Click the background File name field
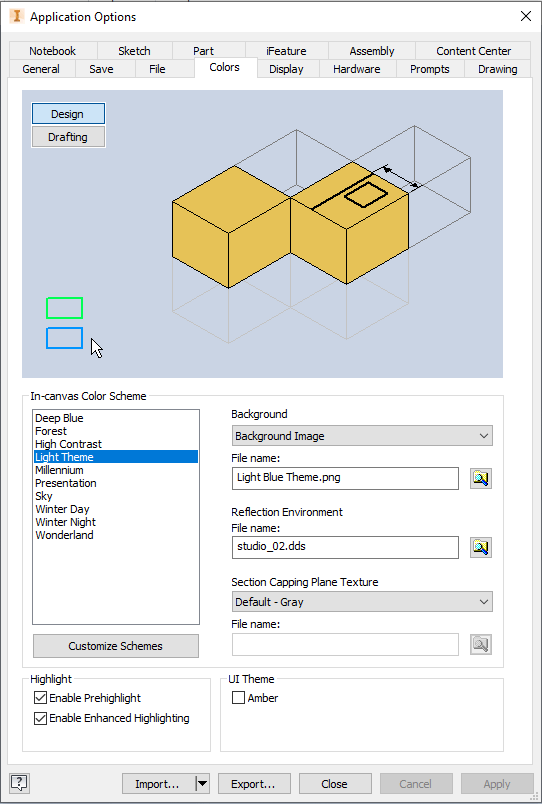542x804 pixels. point(345,478)
